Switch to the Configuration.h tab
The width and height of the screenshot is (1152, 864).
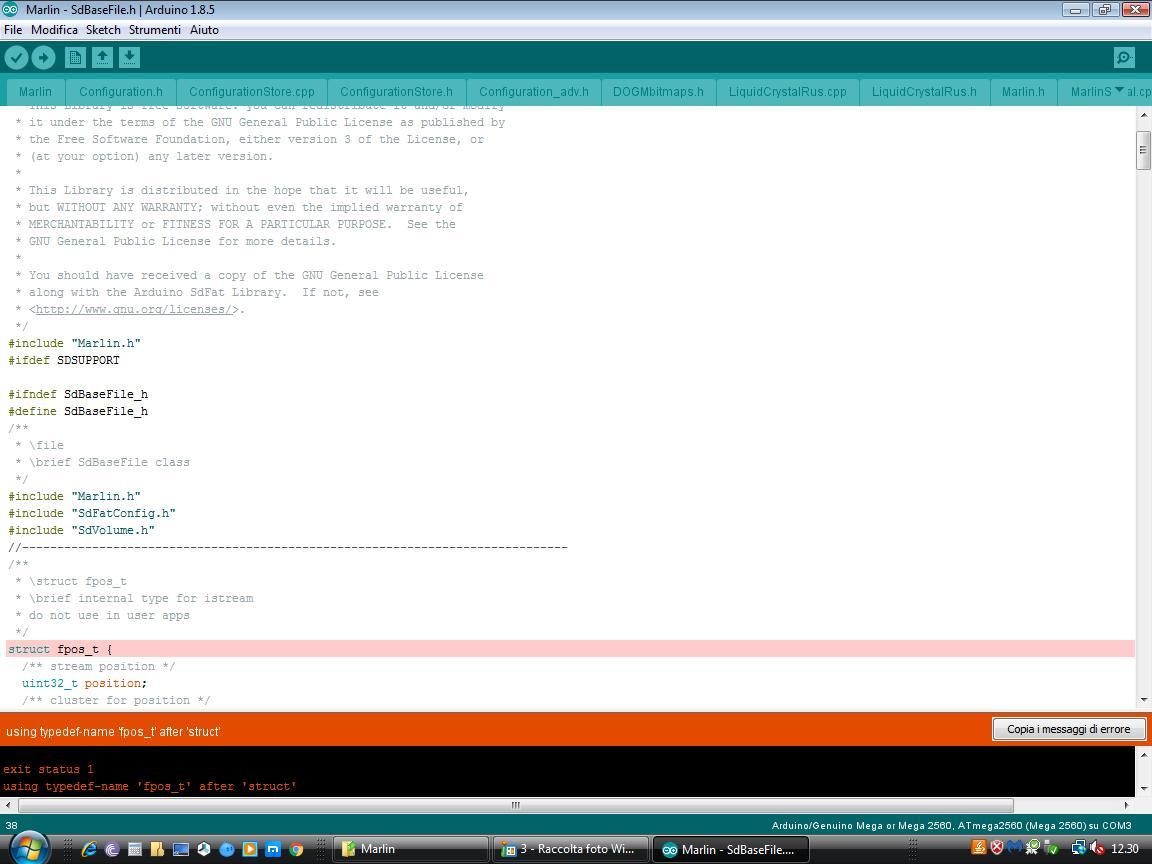(120, 92)
